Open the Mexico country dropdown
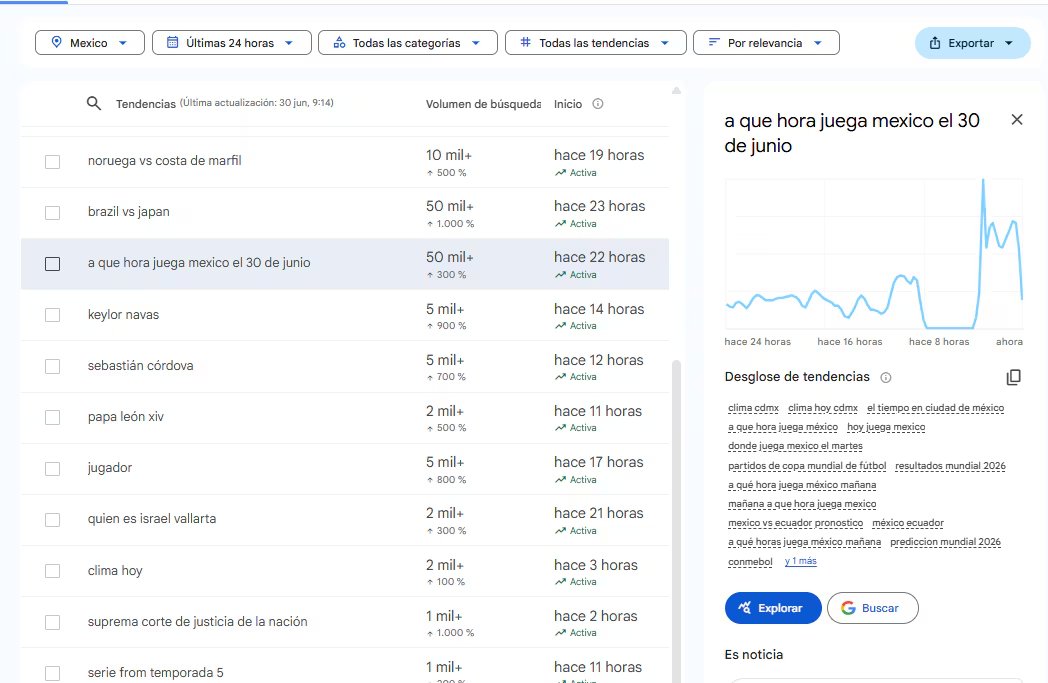This screenshot has width=1048, height=683. pos(90,43)
